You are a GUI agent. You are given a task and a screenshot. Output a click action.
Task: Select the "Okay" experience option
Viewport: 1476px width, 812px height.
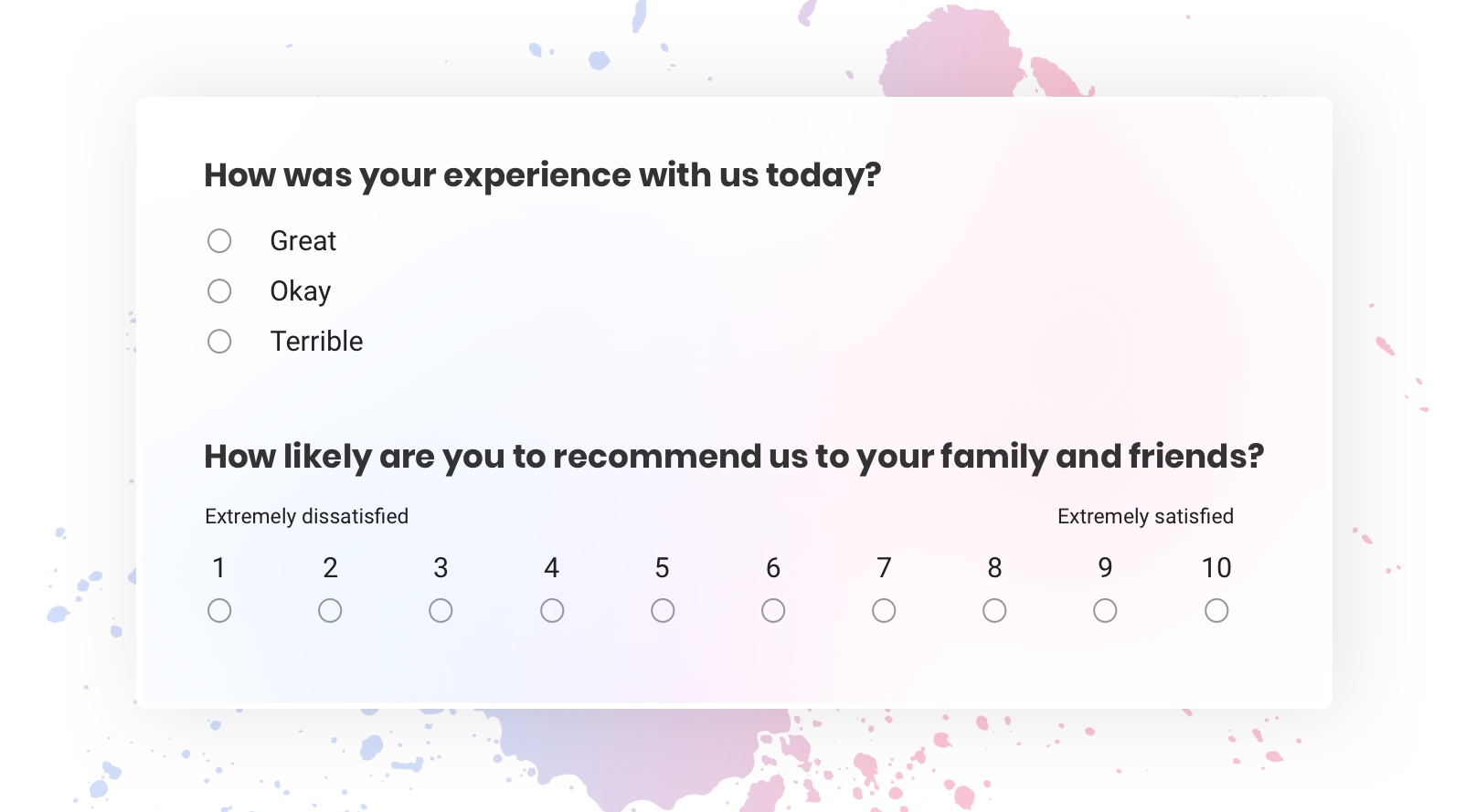(x=219, y=290)
